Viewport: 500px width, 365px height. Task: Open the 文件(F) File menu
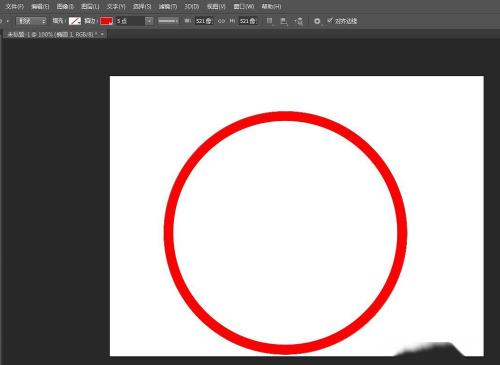15,6
